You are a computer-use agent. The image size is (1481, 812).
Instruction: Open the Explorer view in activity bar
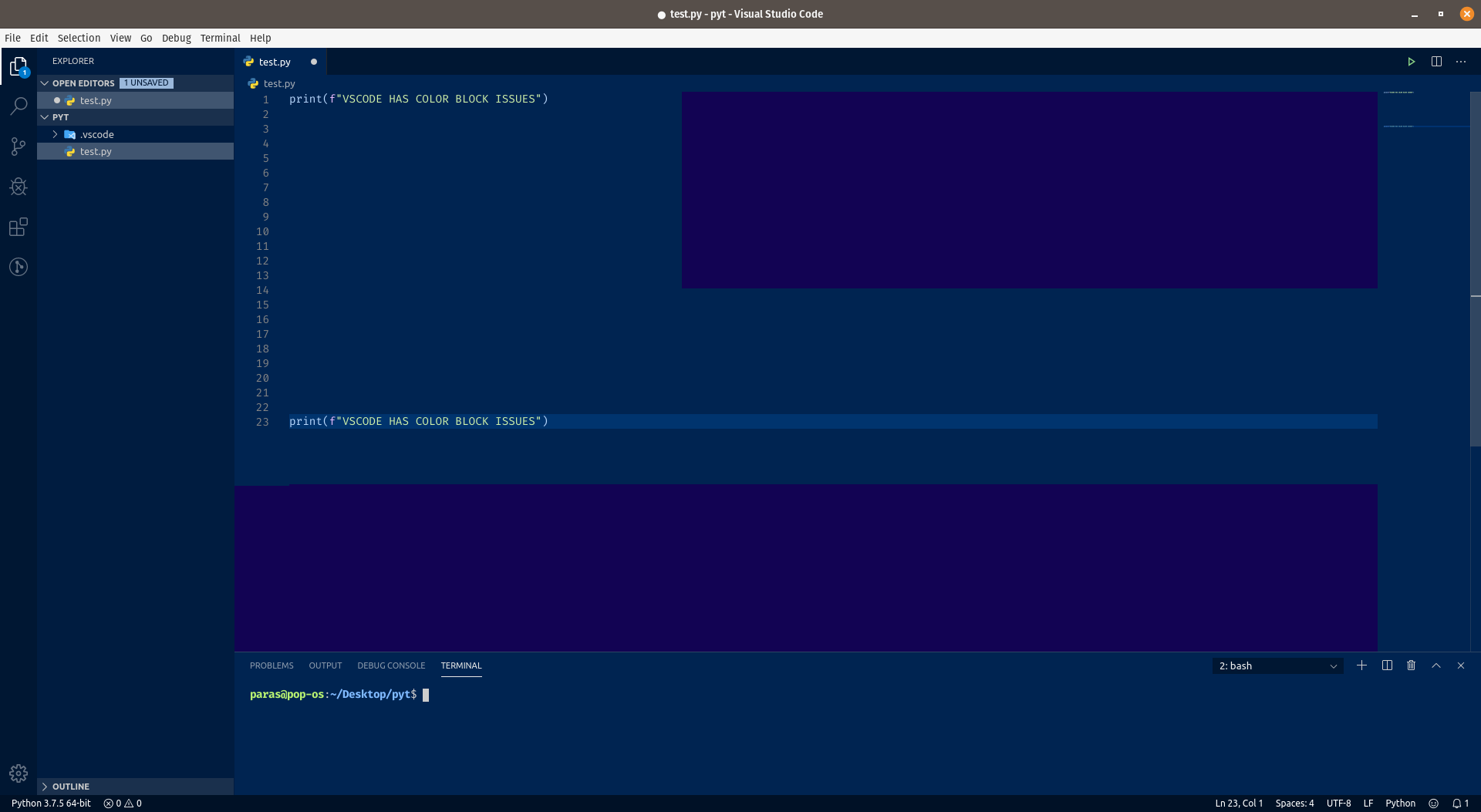(19, 66)
